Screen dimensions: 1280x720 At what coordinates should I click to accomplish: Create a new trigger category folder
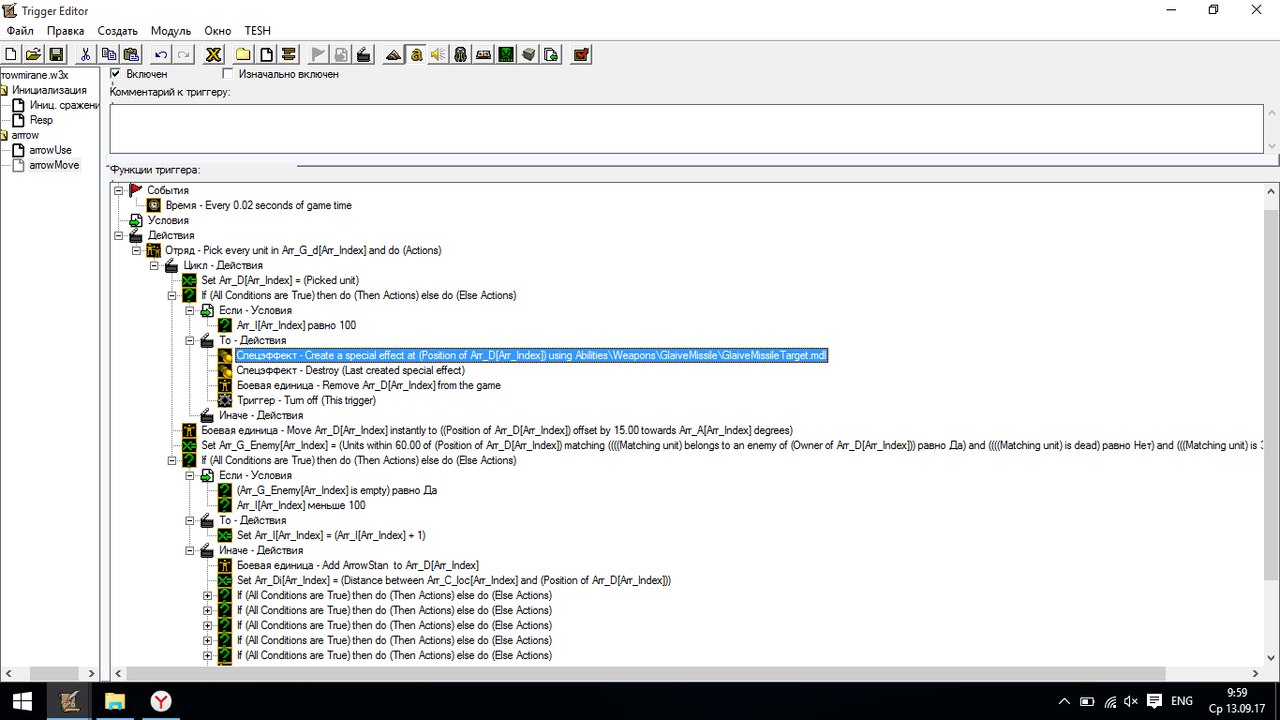[244, 54]
